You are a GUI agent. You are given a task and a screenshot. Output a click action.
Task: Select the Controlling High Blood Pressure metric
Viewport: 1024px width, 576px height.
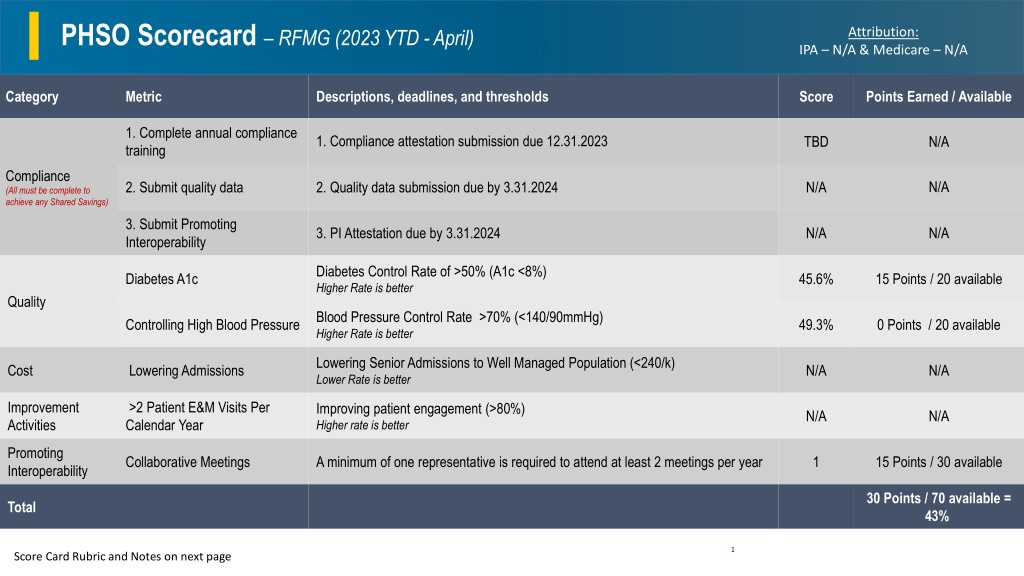click(x=212, y=325)
